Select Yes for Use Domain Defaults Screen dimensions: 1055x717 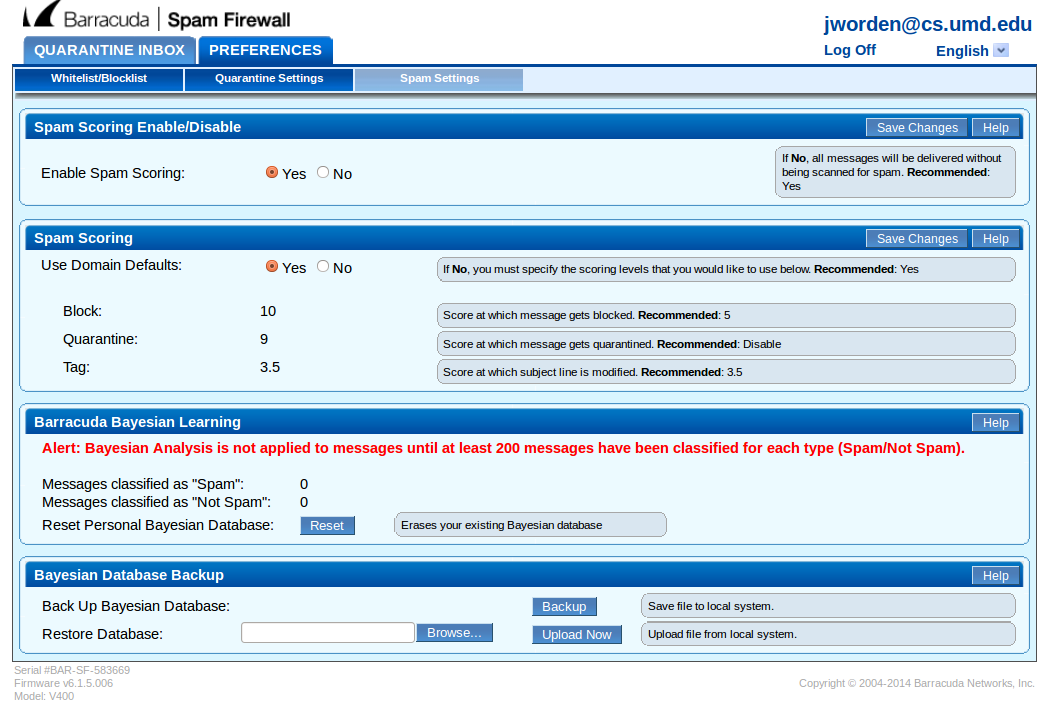272,266
